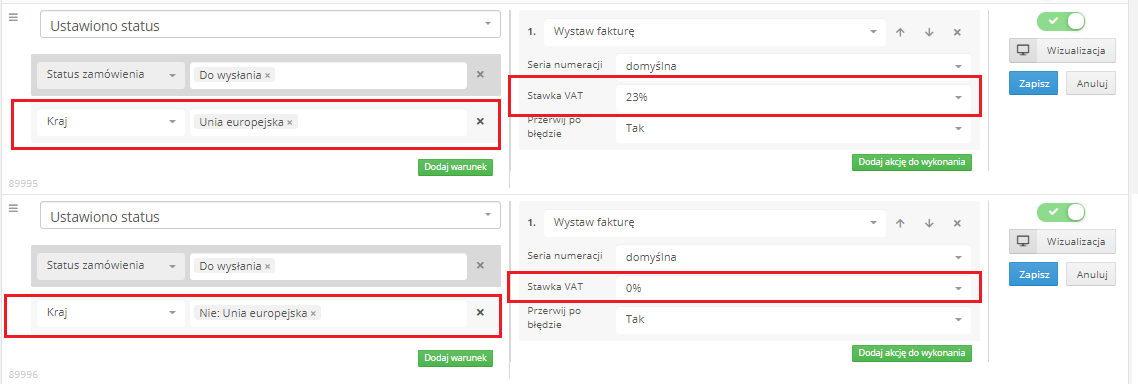This screenshot has height=387, width=1138.
Task: Delete Kraj condition in first rule
Action: point(480,121)
